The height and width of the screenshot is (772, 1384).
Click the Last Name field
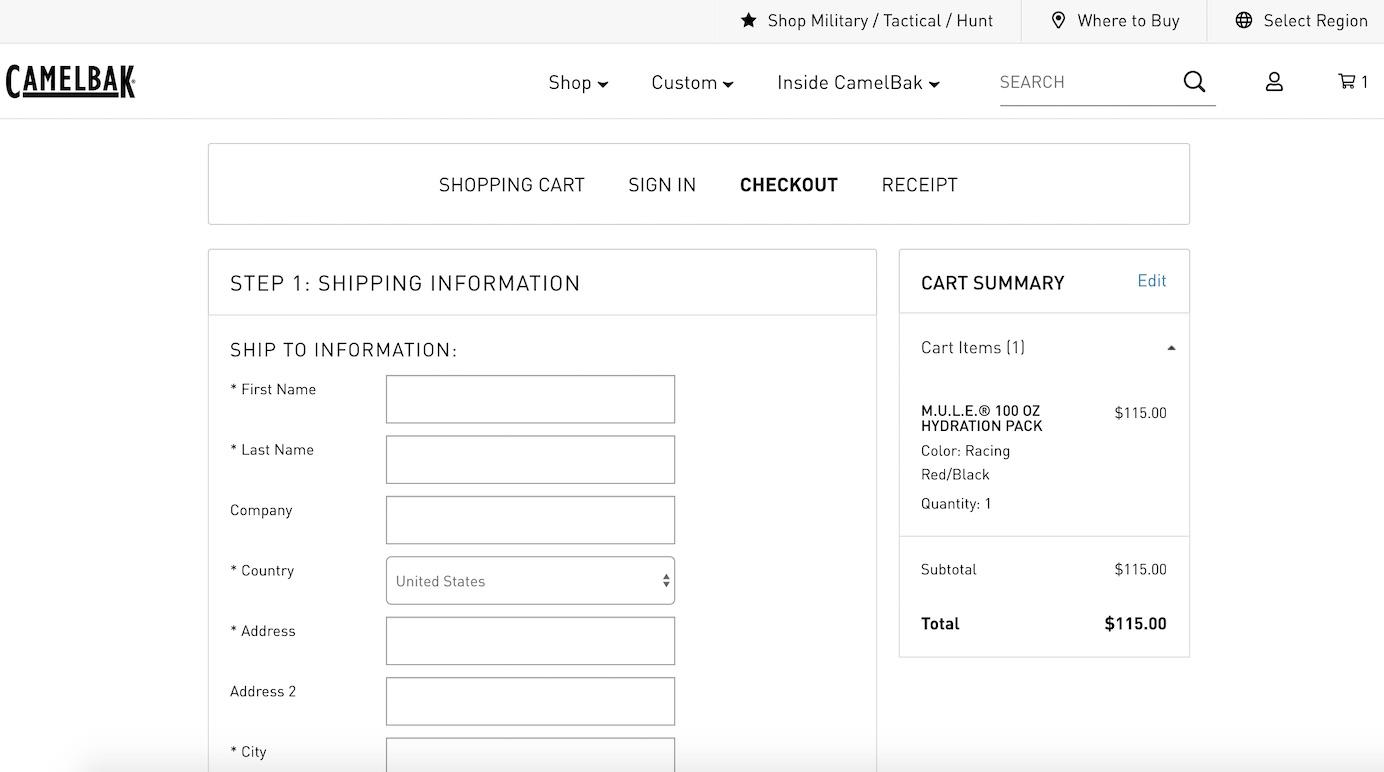click(x=530, y=460)
